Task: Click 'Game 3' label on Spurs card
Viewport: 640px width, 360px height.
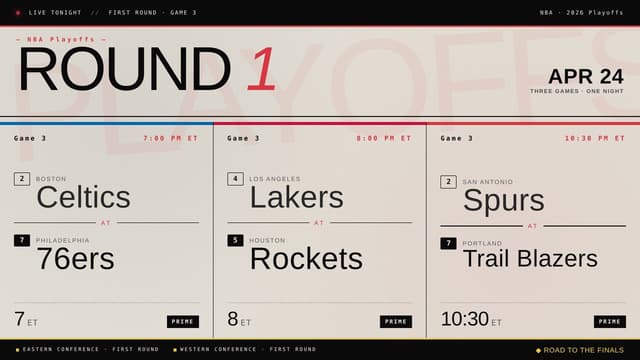Action: (x=457, y=138)
